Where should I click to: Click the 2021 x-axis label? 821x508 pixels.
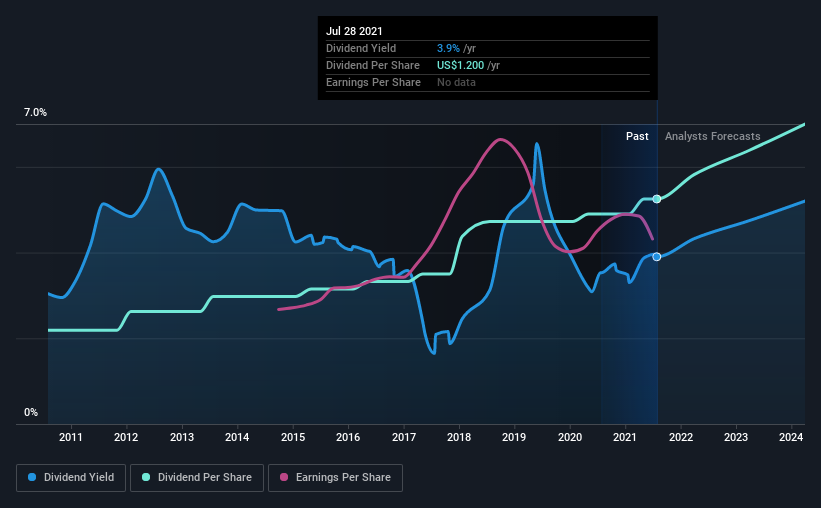tap(625, 437)
